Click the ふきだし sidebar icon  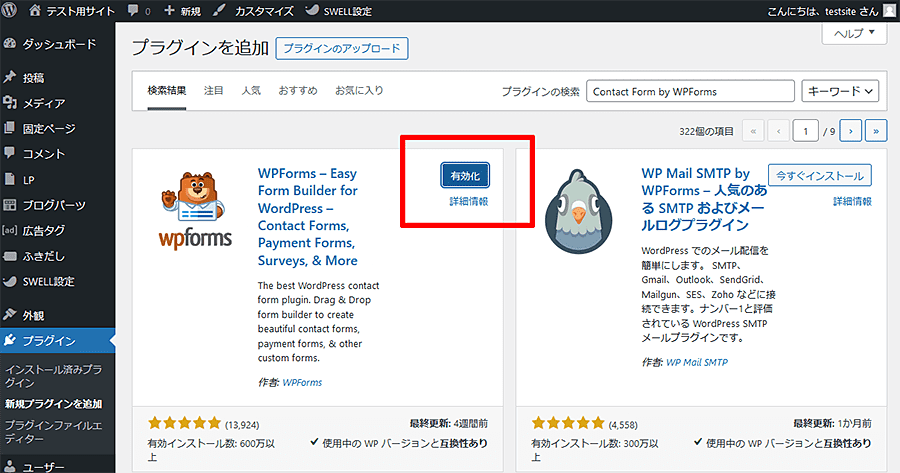click(9, 256)
